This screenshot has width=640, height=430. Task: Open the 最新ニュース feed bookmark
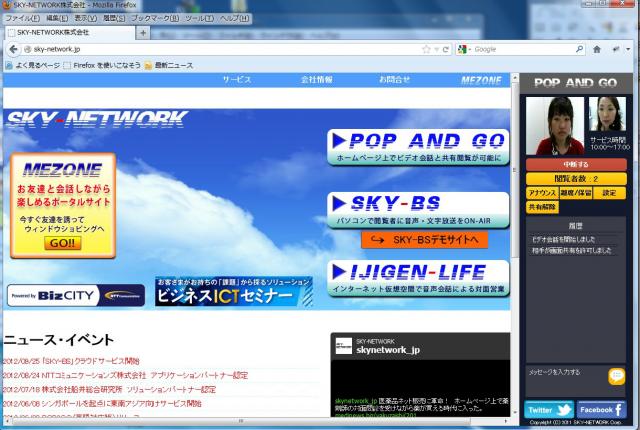pos(169,65)
